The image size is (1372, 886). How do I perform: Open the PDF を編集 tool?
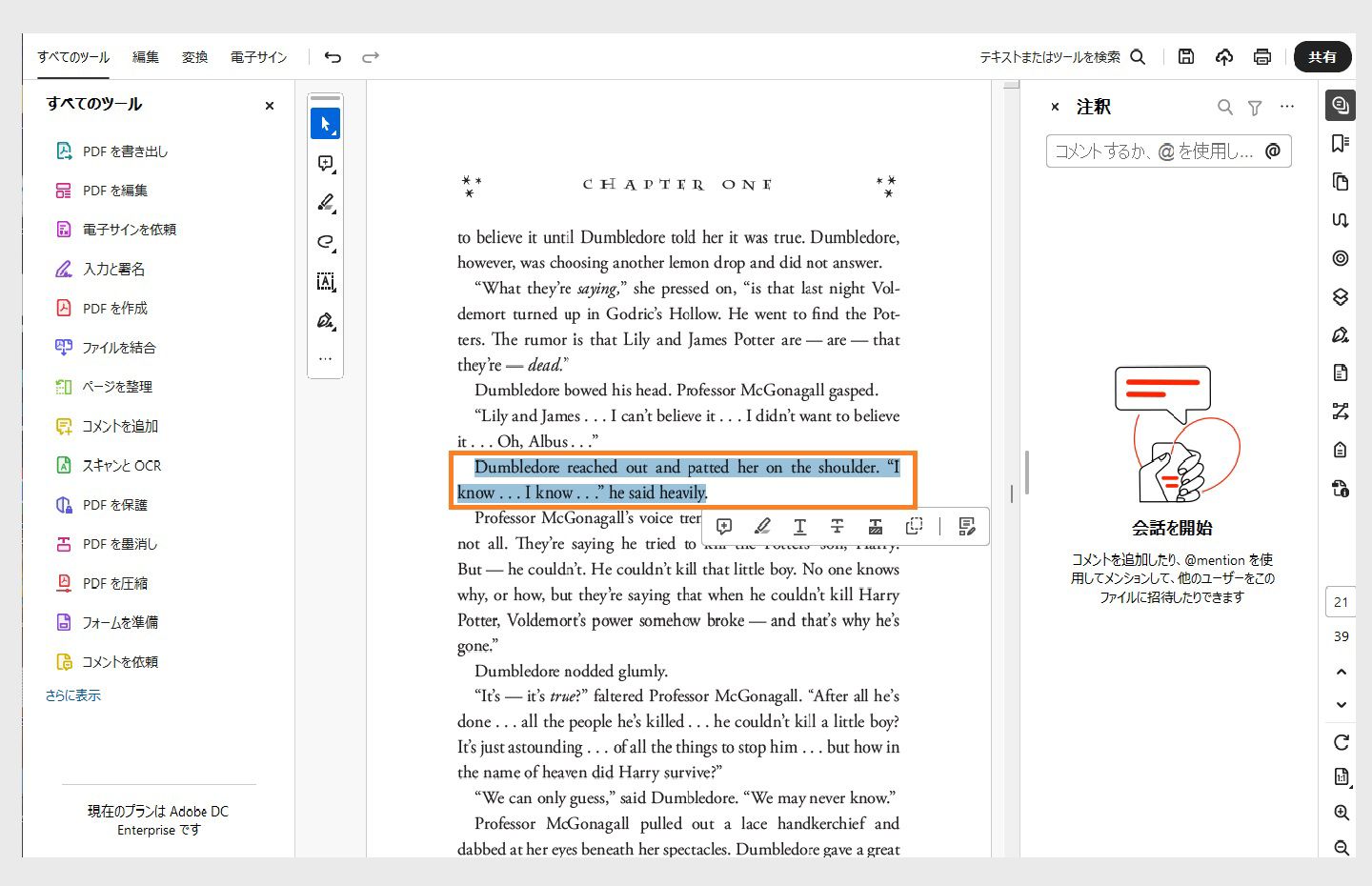coord(101,191)
